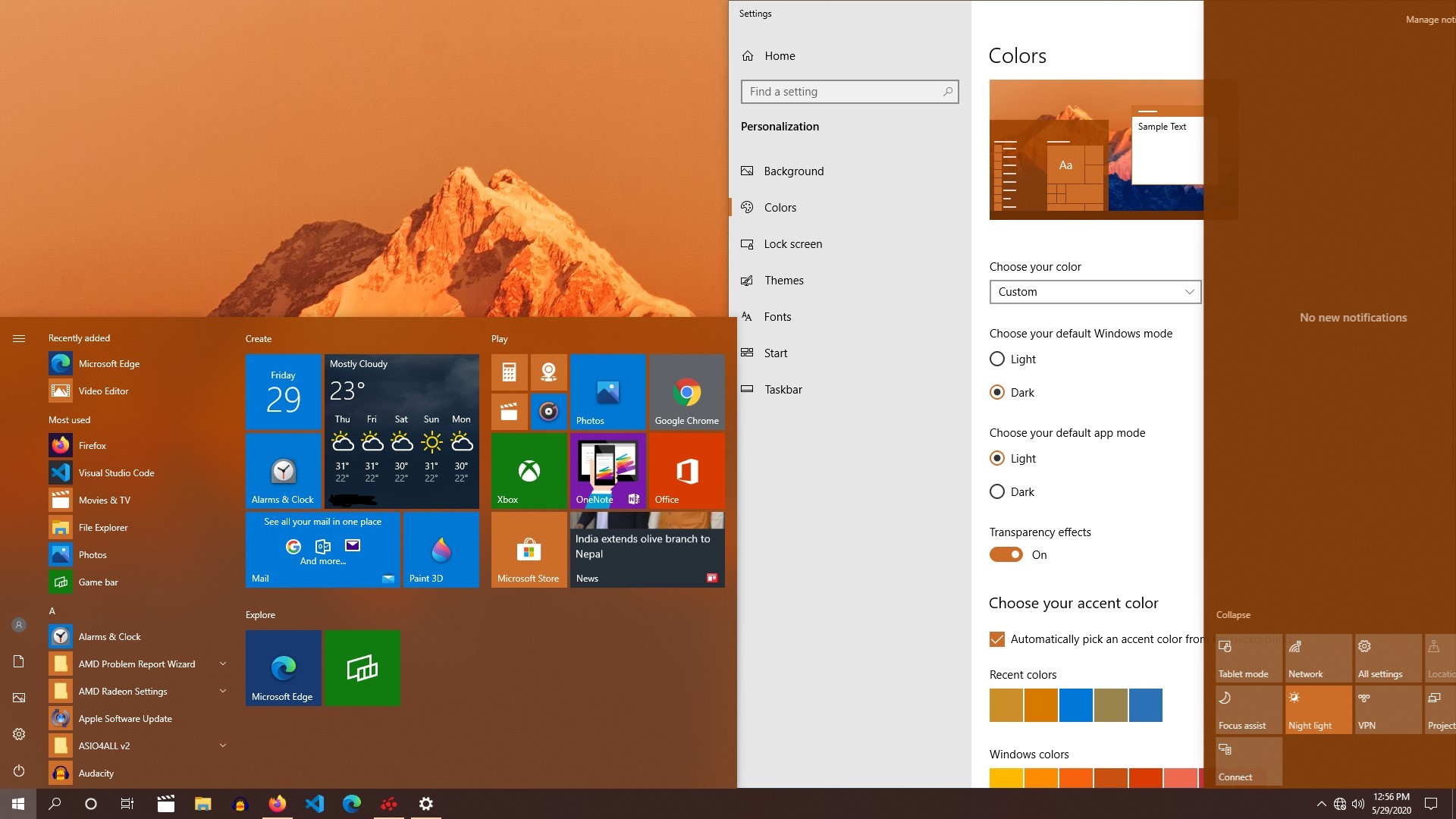Open the Photos tile
Screen dimensions: 1456x819
click(x=607, y=392)
